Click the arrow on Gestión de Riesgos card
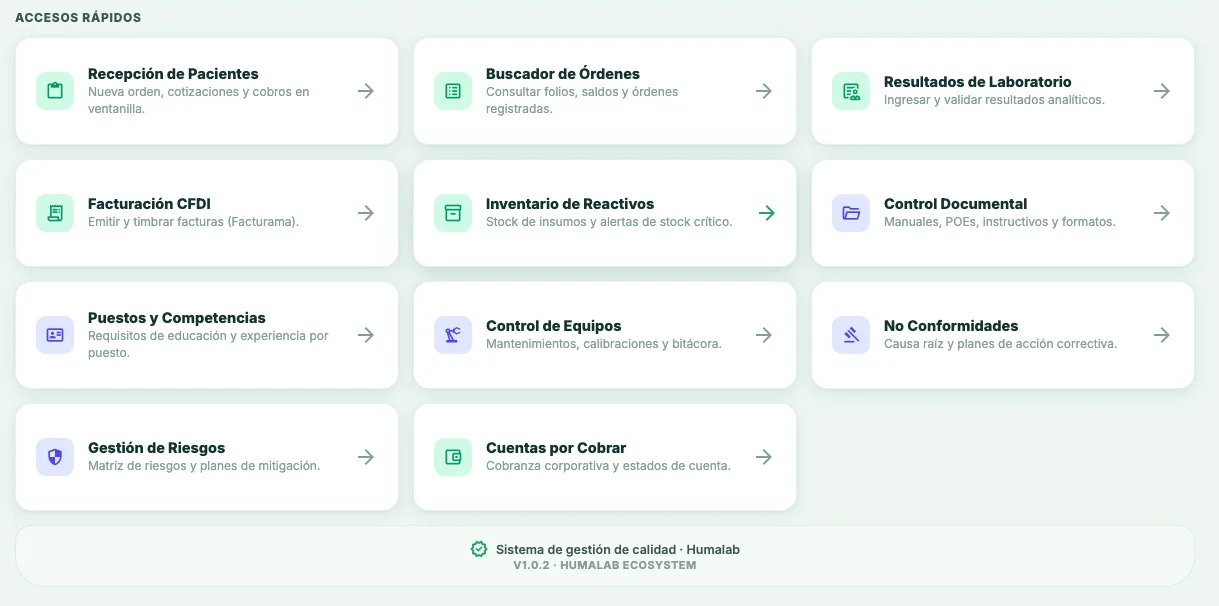 tap(366, 457)
